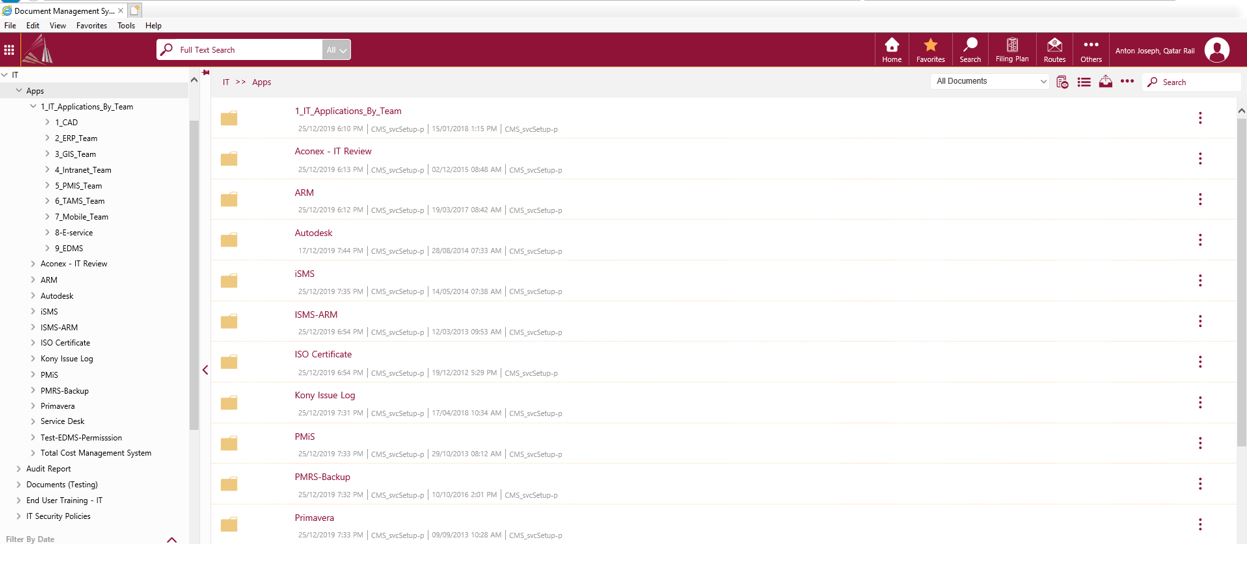Collapse the 1_IT_Applications_By_Team tree node
The height and width of the screenshot is (565, 1251).
33,106
